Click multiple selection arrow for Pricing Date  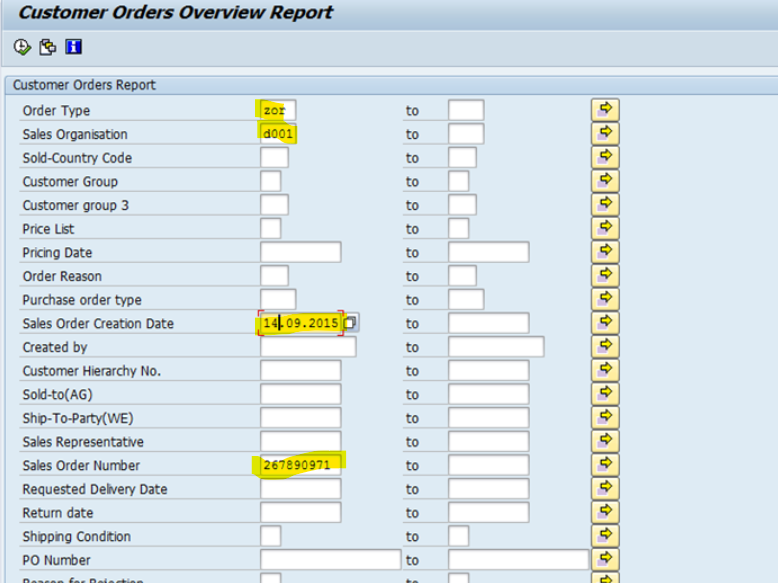[605, 252]
